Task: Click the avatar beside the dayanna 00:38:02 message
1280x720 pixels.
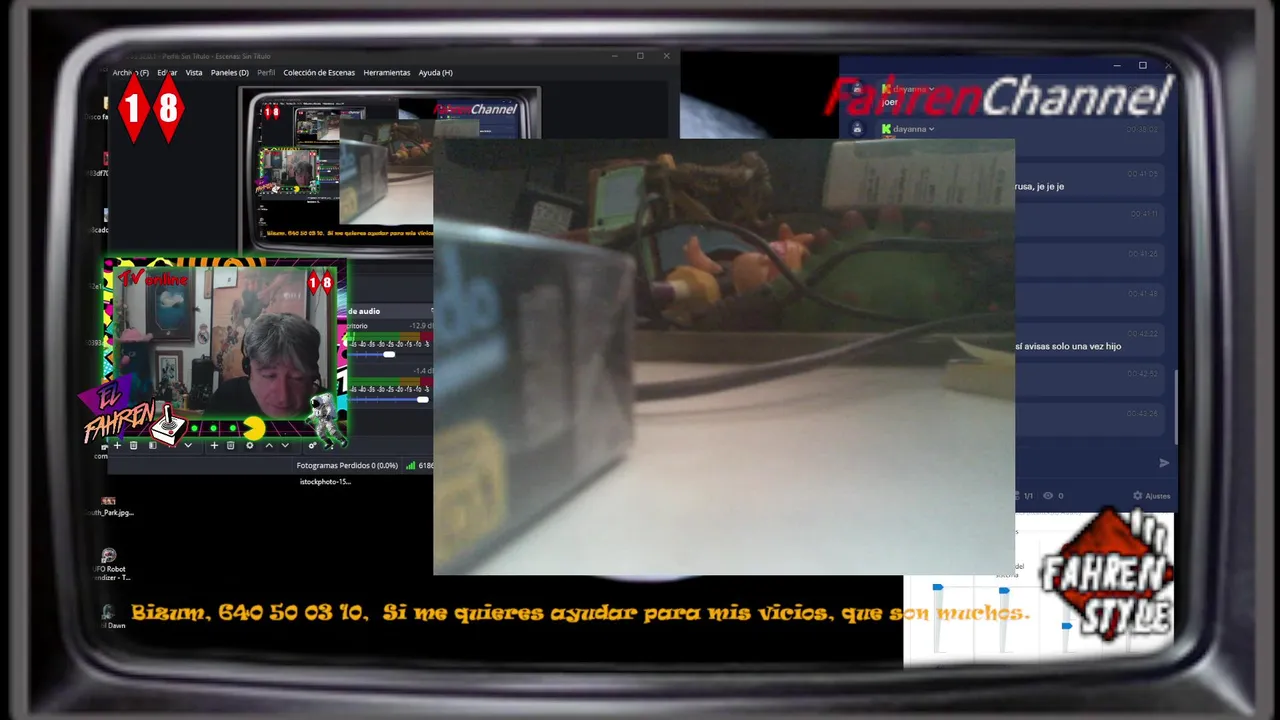Action: tap(857, 129)
